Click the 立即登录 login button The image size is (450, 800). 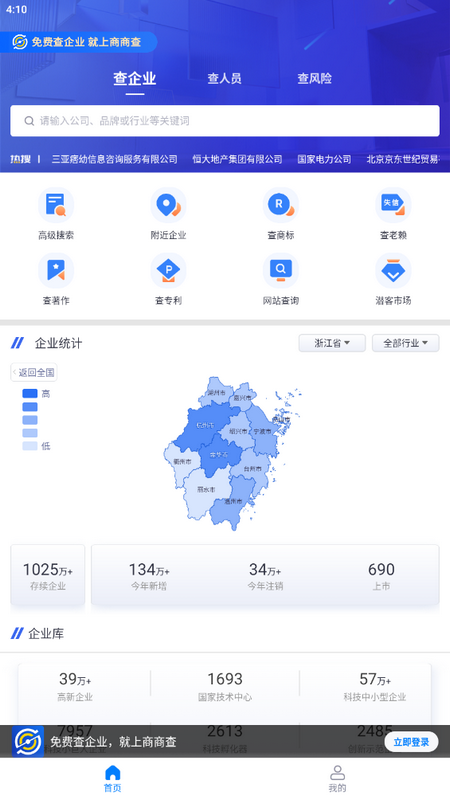(411, 742)
